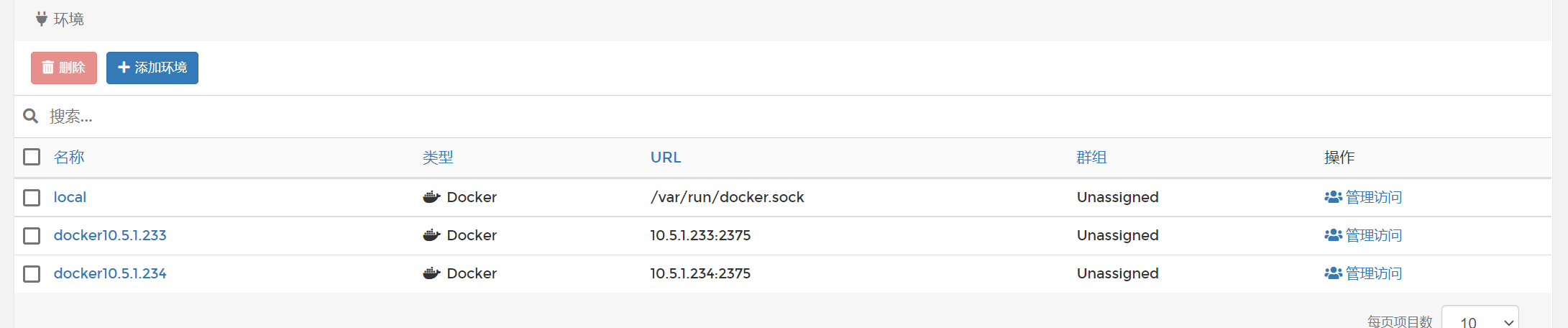Select the docker10.5.1.233 row checkbox
The width and height of the screenshot is (1568, 328).
pyautogui.click(x=32, y=236)
